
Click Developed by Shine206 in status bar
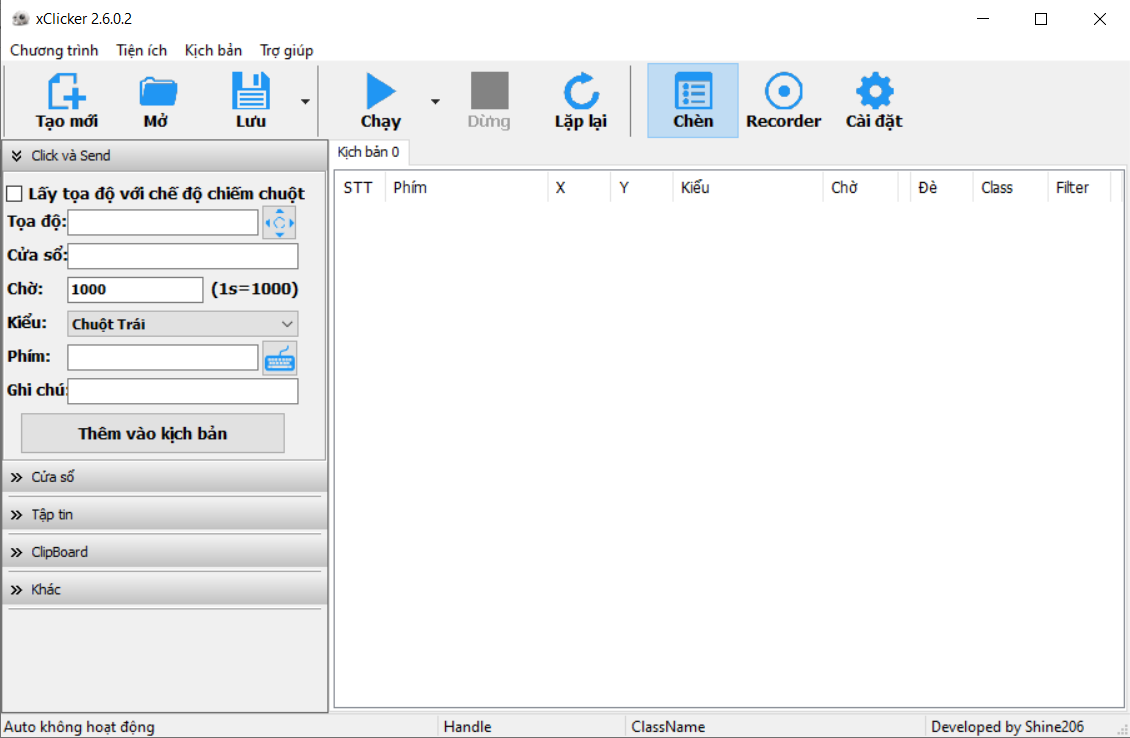tap(1007, 726)
